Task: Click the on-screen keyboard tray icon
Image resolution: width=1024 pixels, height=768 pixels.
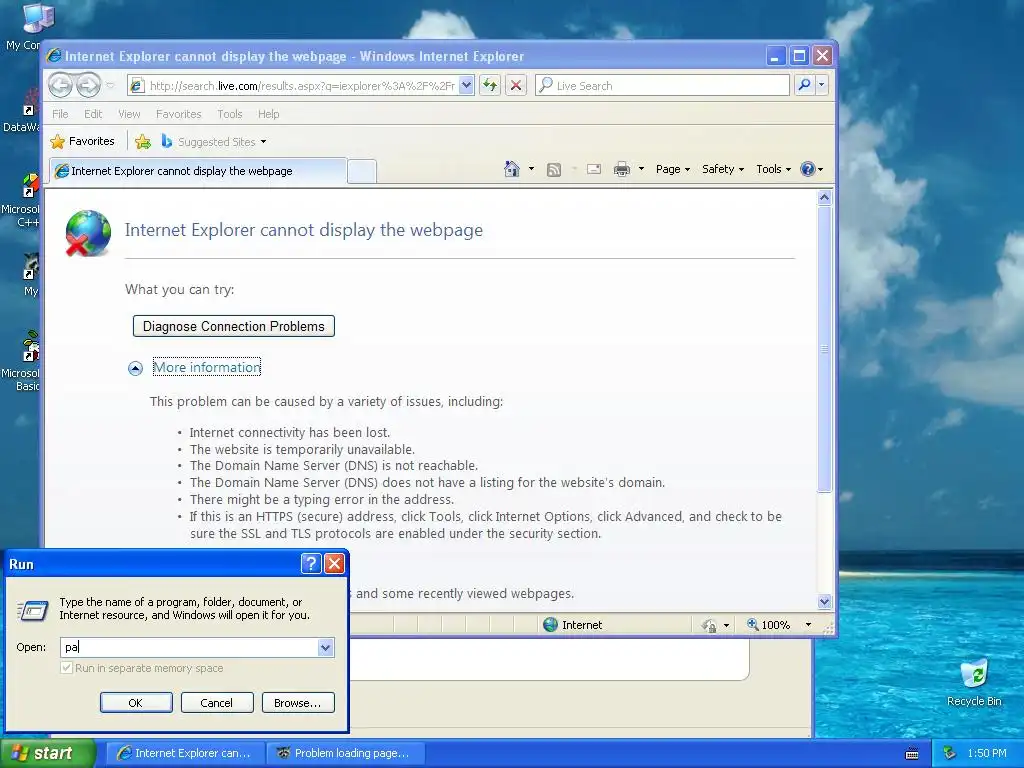Action: coord(912,754)
